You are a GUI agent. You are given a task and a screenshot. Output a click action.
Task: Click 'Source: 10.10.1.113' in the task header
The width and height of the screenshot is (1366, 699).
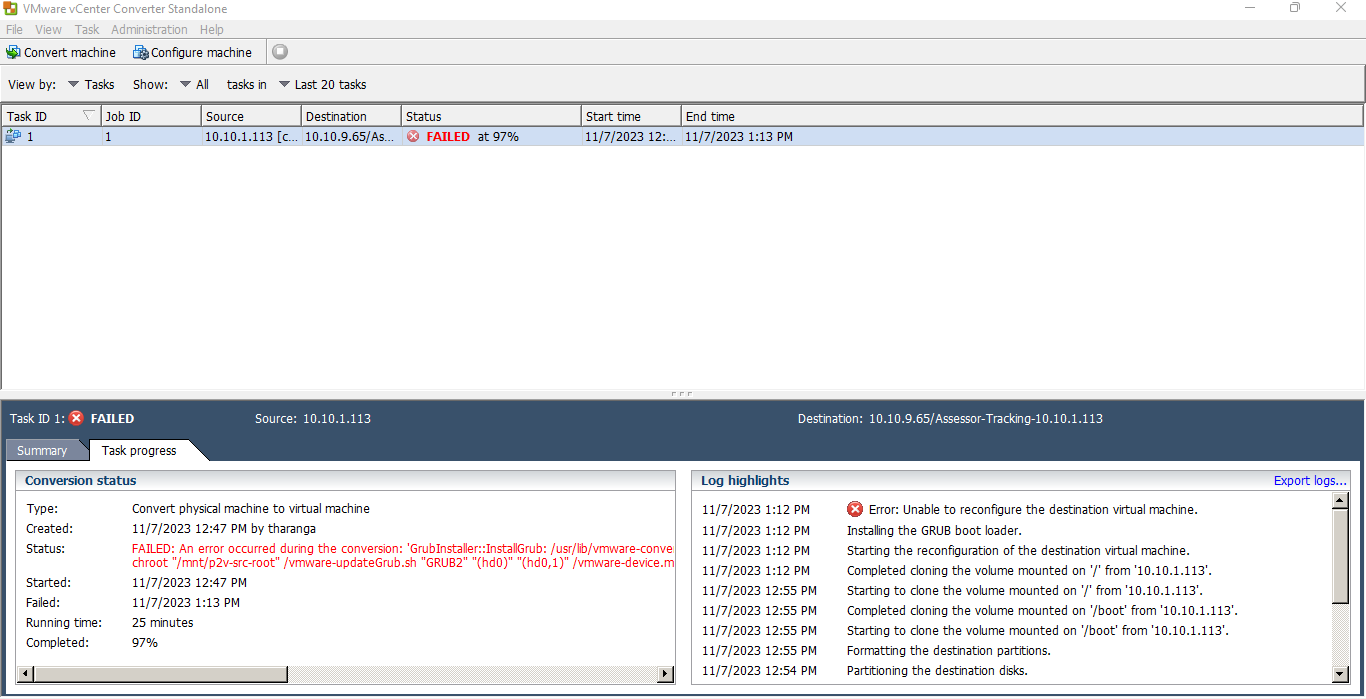(x=313, y=418)
